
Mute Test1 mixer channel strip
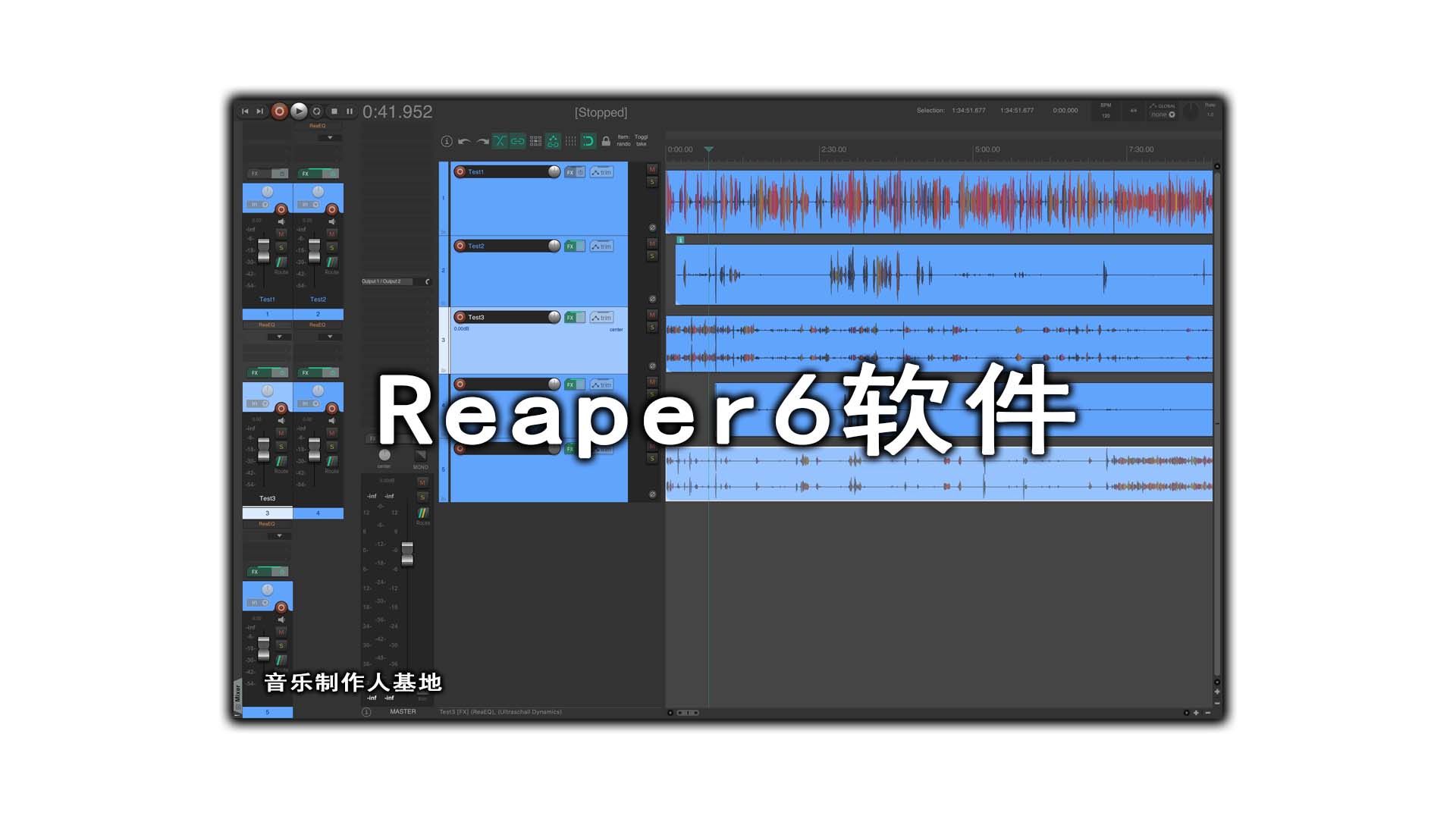click(281, 234)
